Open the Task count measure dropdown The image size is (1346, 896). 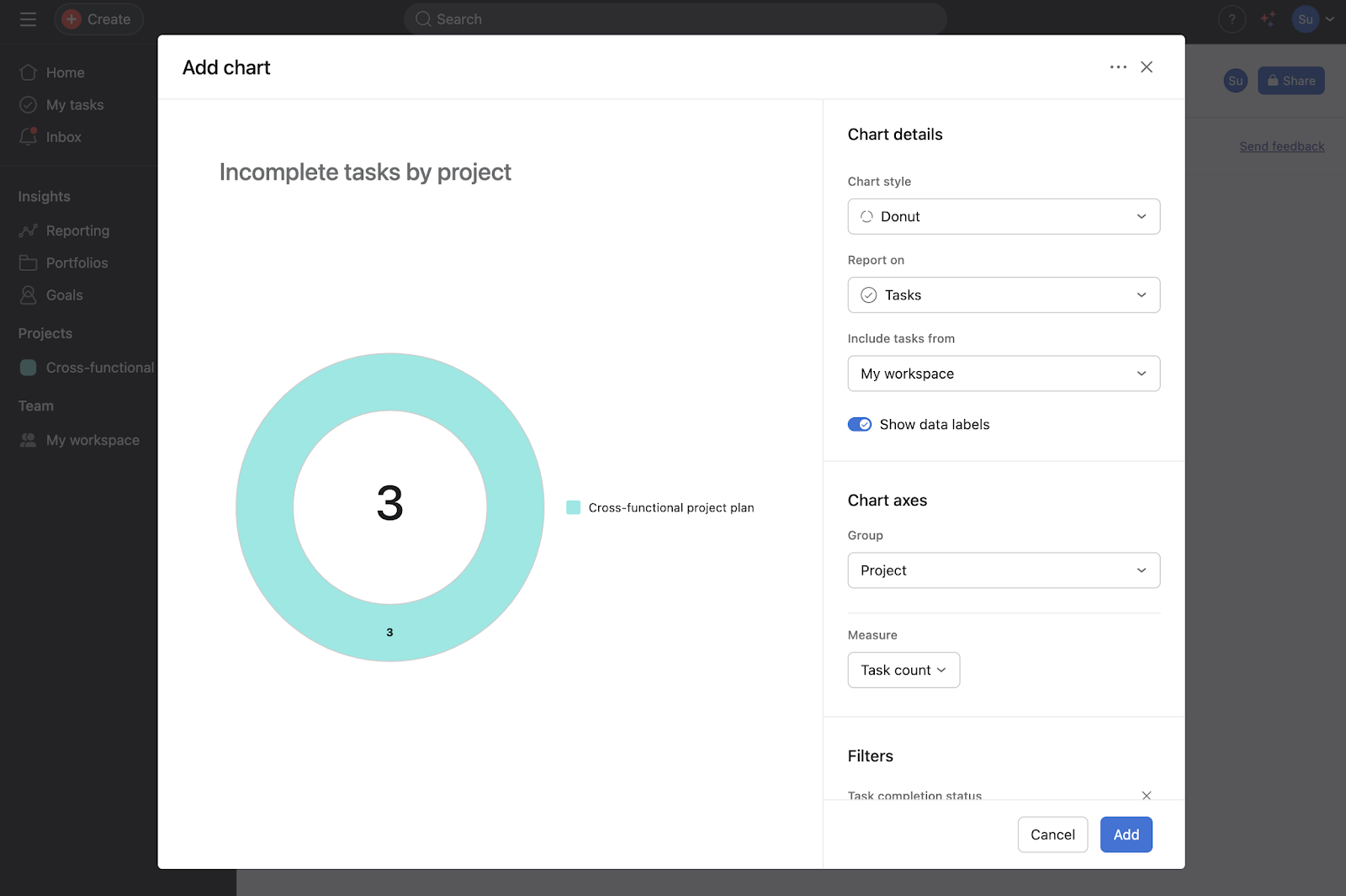click(904, 670)
